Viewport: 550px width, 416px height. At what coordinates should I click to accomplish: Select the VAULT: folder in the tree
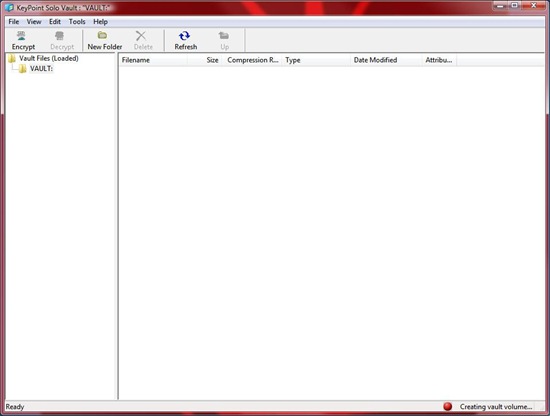pos(41,69)
